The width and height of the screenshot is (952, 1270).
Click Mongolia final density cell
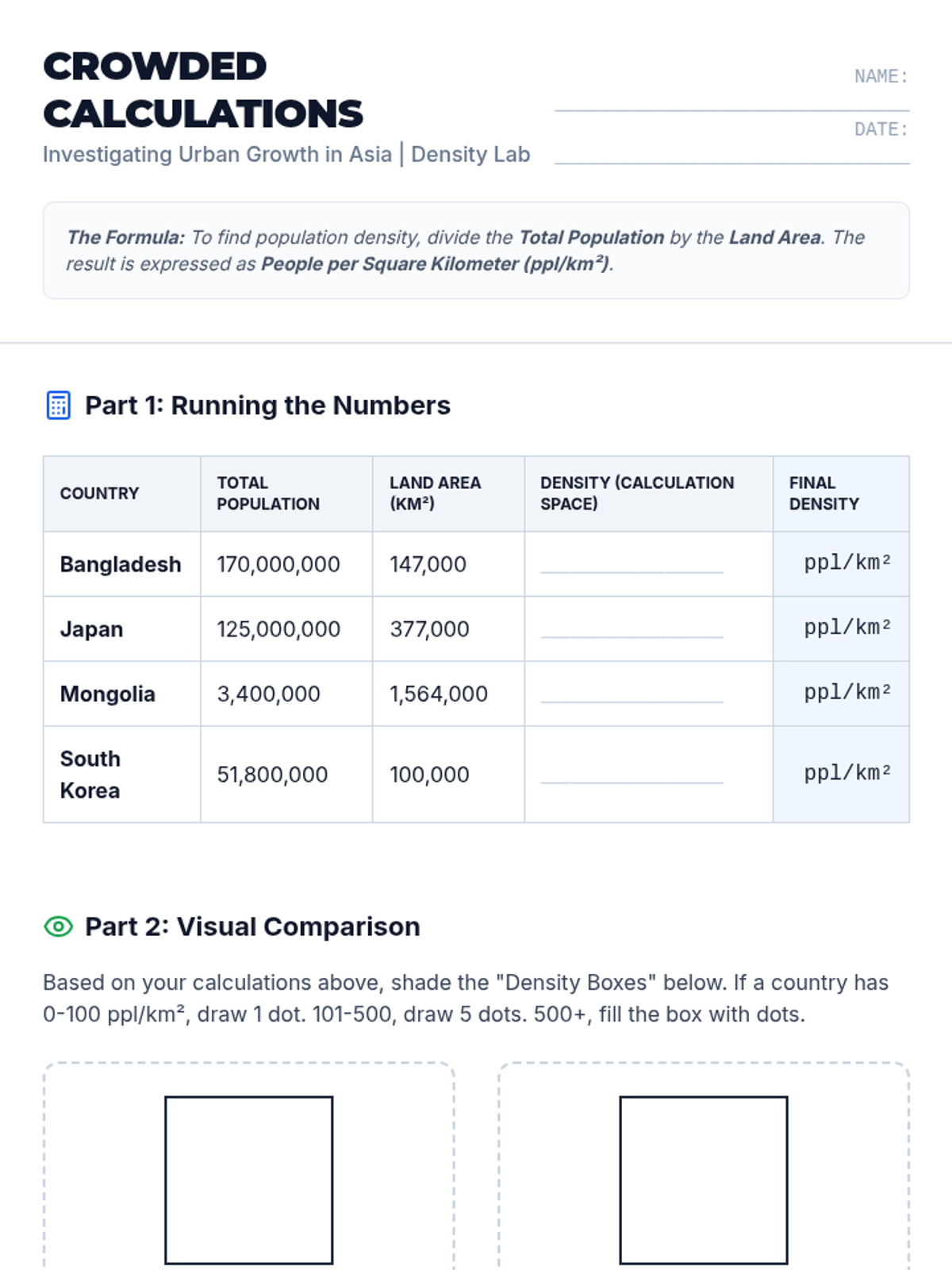[x=841, y=694]
